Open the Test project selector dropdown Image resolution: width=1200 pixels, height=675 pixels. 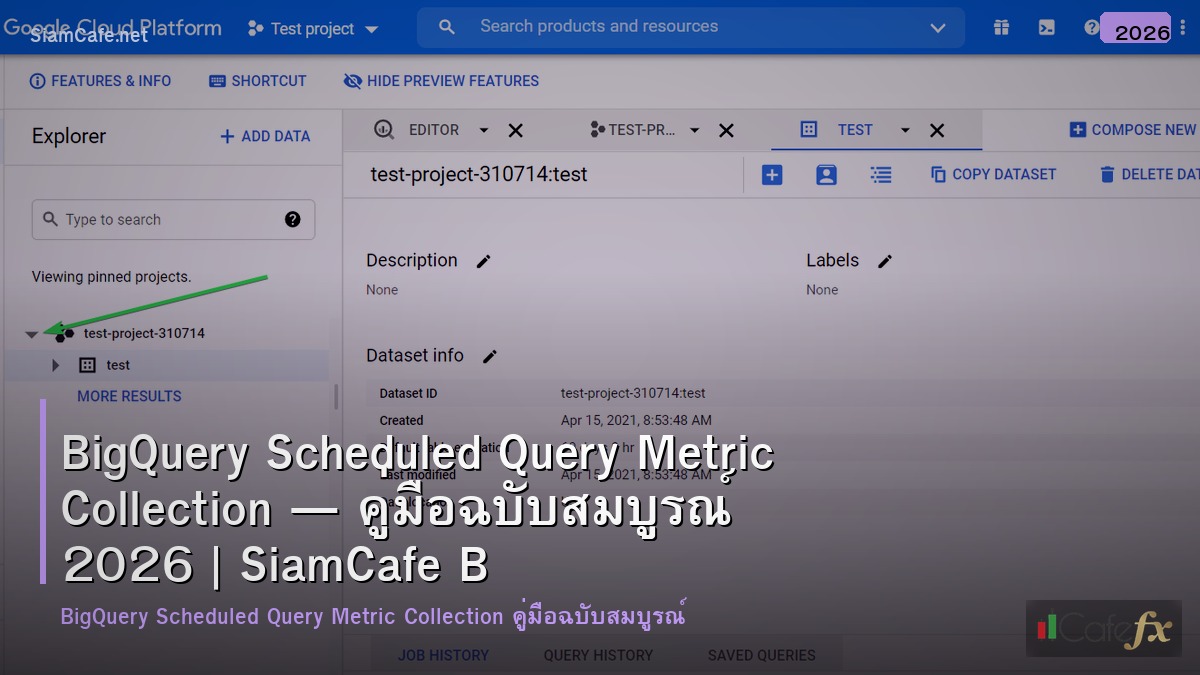pos(371,28)
